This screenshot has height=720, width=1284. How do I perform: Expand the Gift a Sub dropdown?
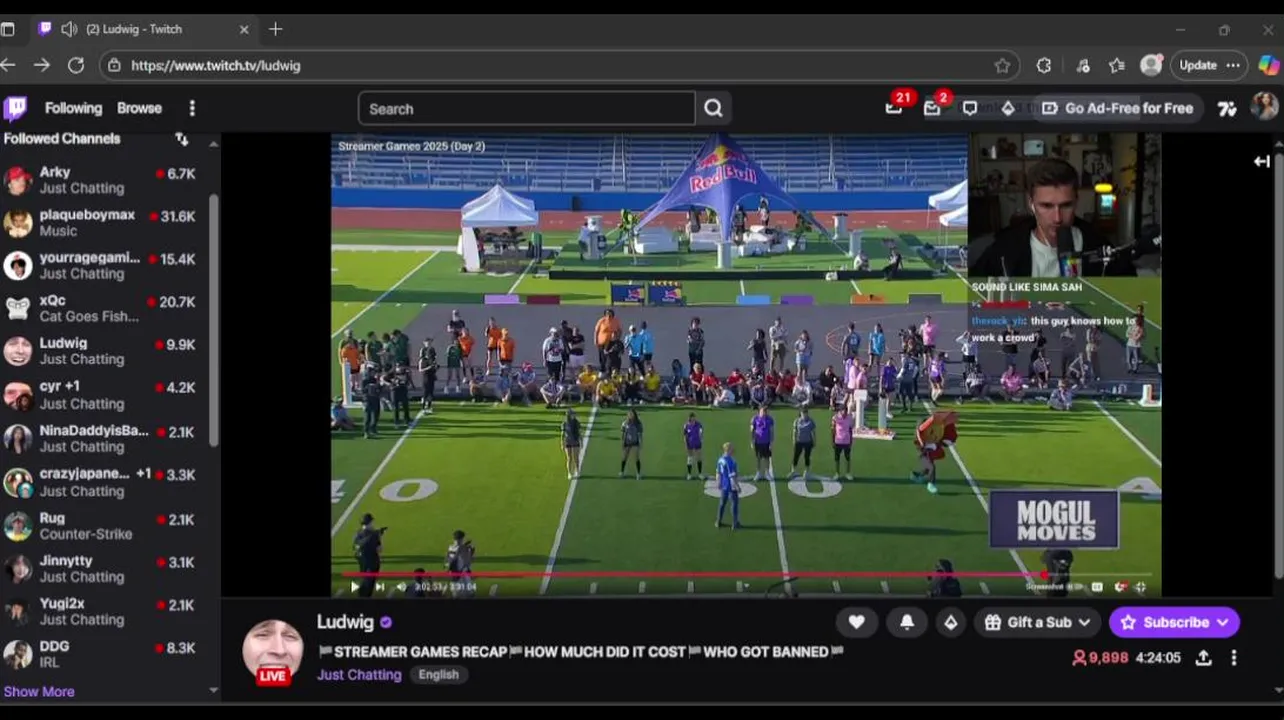pyautogui.click(x=1084, y=622)
